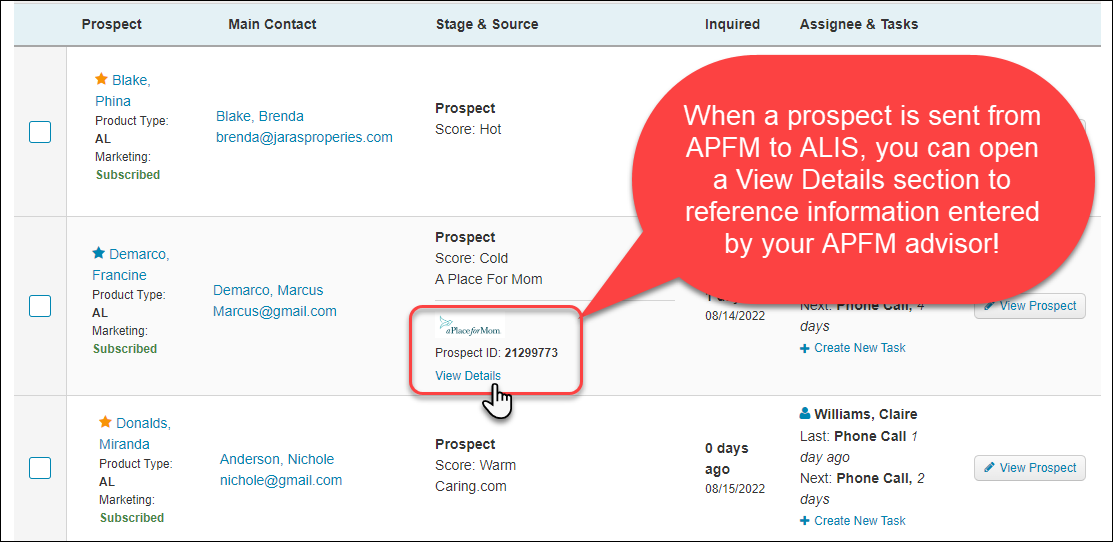Click the Caring.com source text
This screenshot has height=542, width=1113.
click(x=471, y=487)
